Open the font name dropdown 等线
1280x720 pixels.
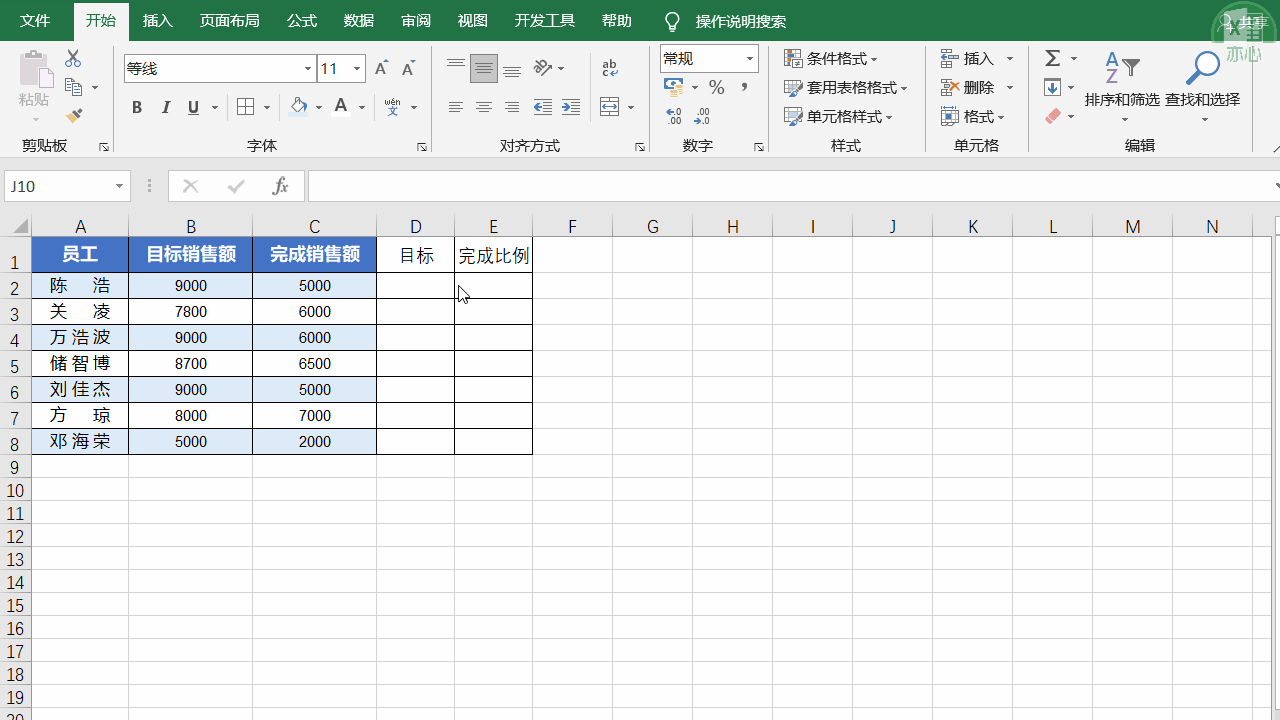pos(308,69)
